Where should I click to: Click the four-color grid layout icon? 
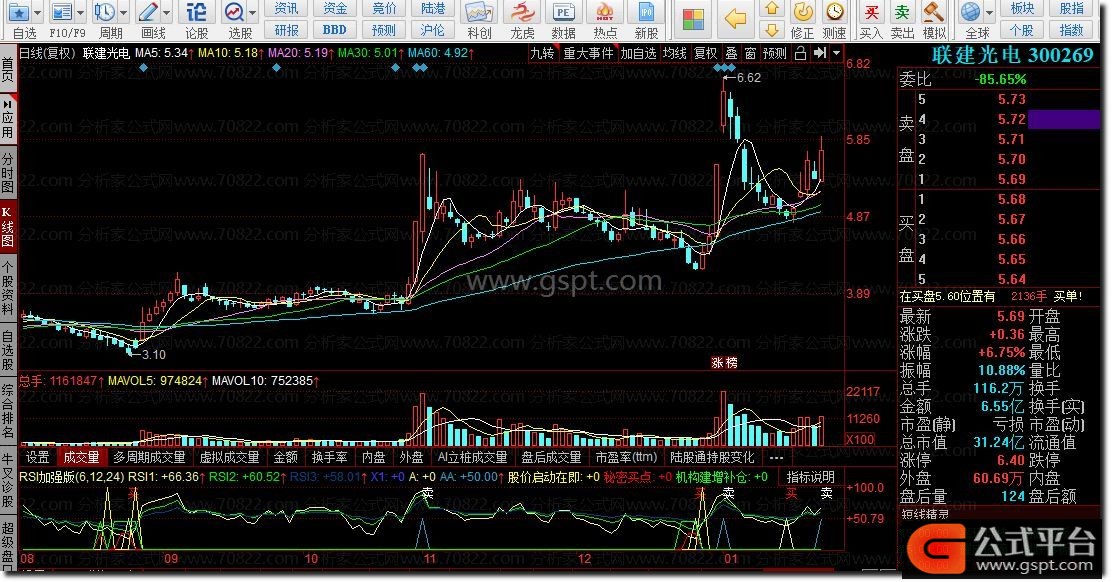(x=693, y=19)
